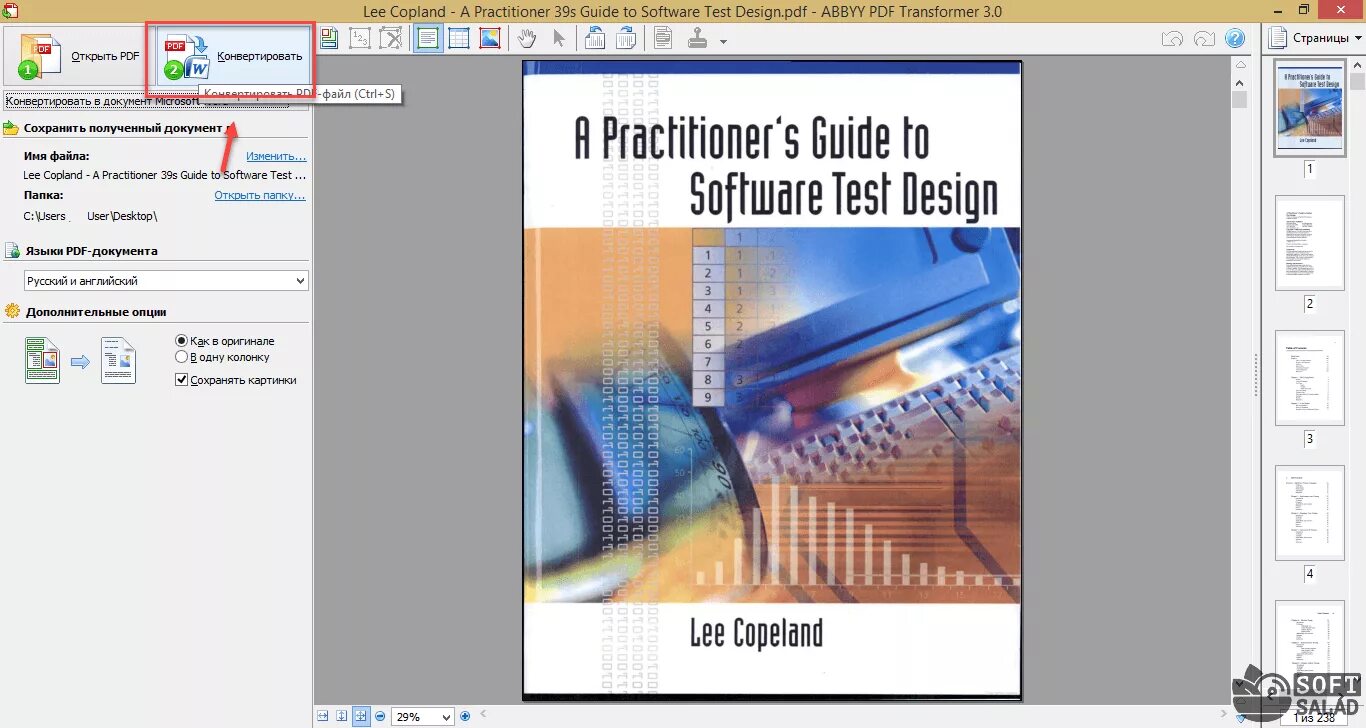Viewport: 1366px width, 728px height.
Task: Select the Как в оригинале radio button
Action: click(181, 341)
